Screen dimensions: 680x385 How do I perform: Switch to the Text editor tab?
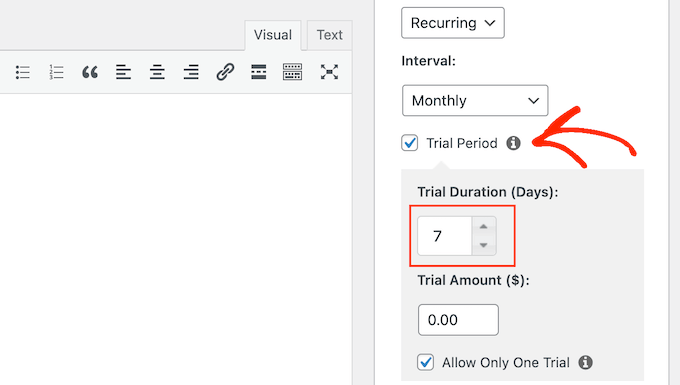click(330, 35)
